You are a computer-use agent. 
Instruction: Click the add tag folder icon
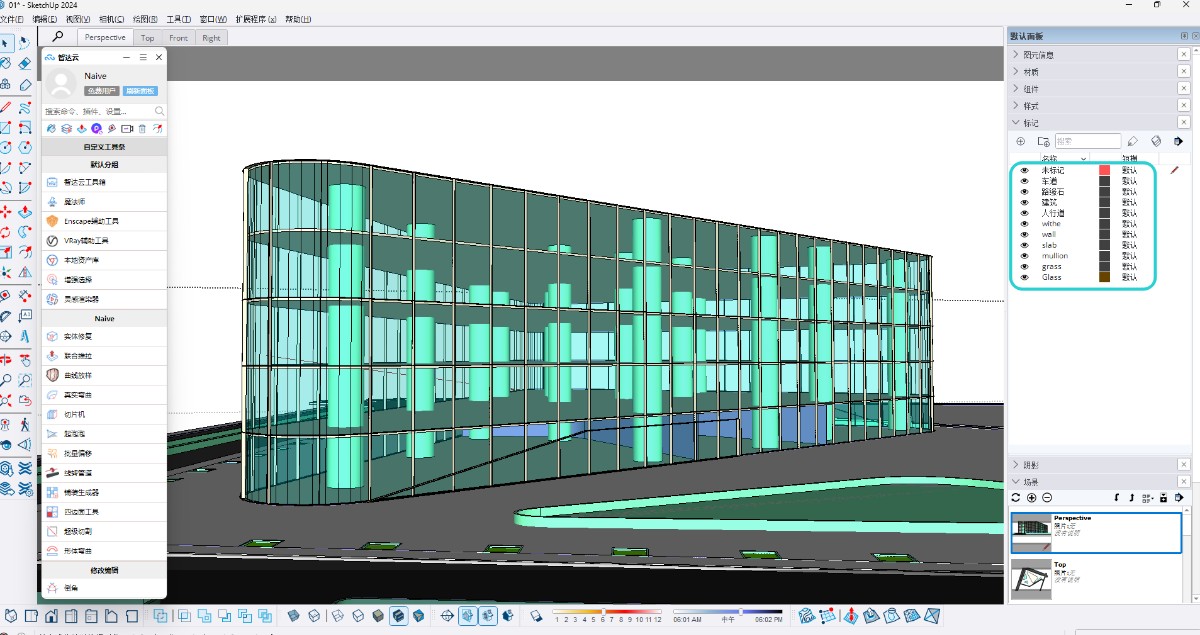1043,141
